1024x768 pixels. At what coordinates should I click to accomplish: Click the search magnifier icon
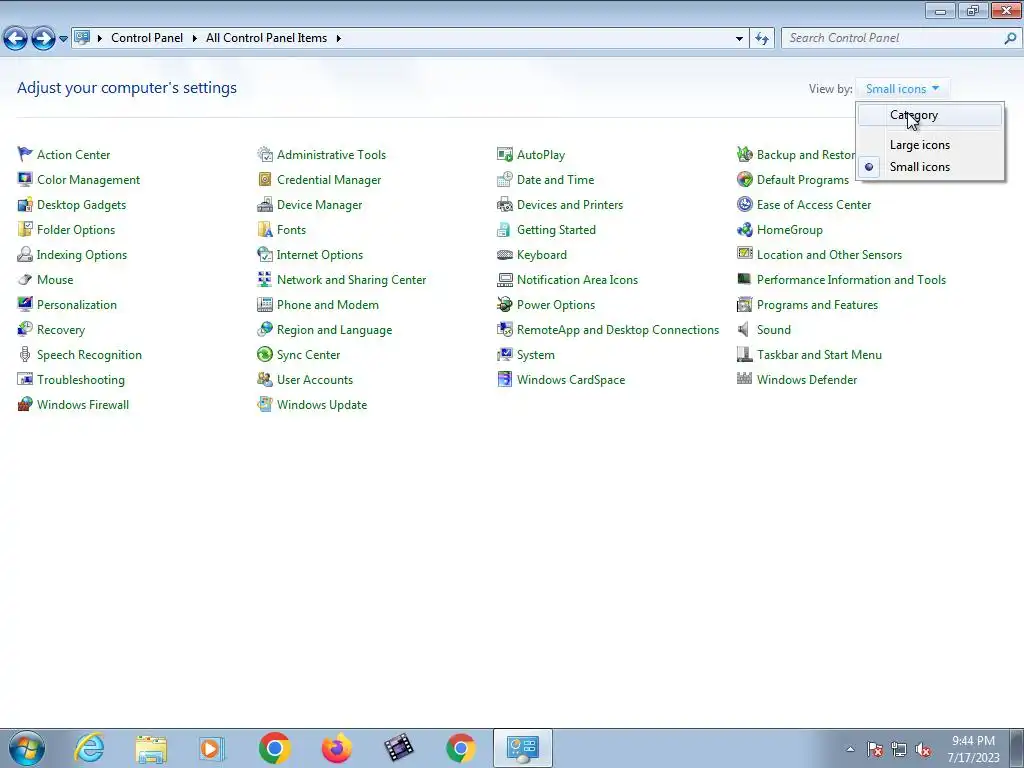coord(1010,39)
